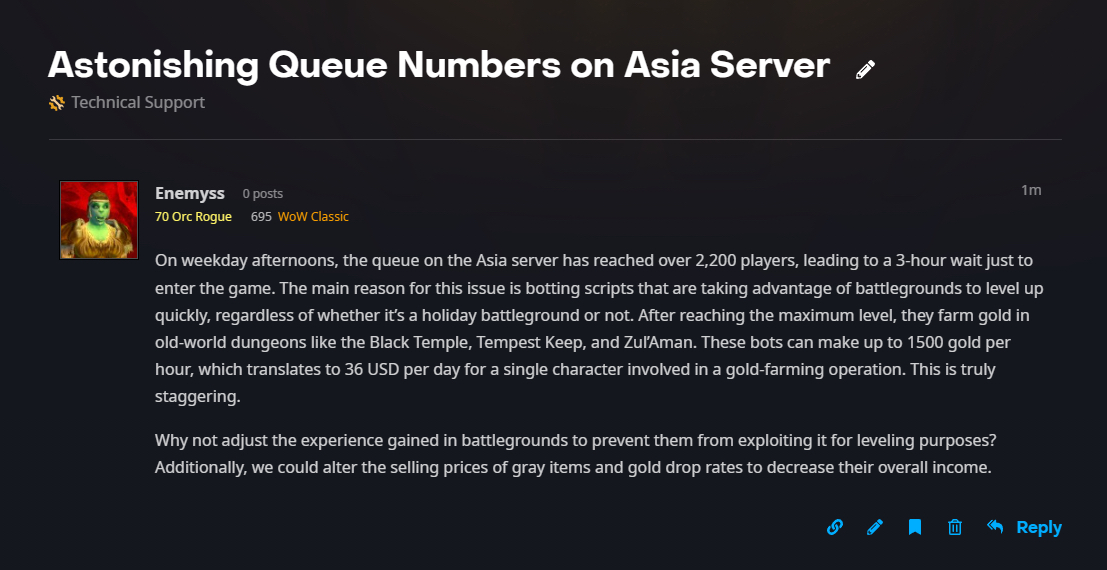Click the "0 posts" count
The height and width of the screenshot is (570, 1107).
pos(263,194)
